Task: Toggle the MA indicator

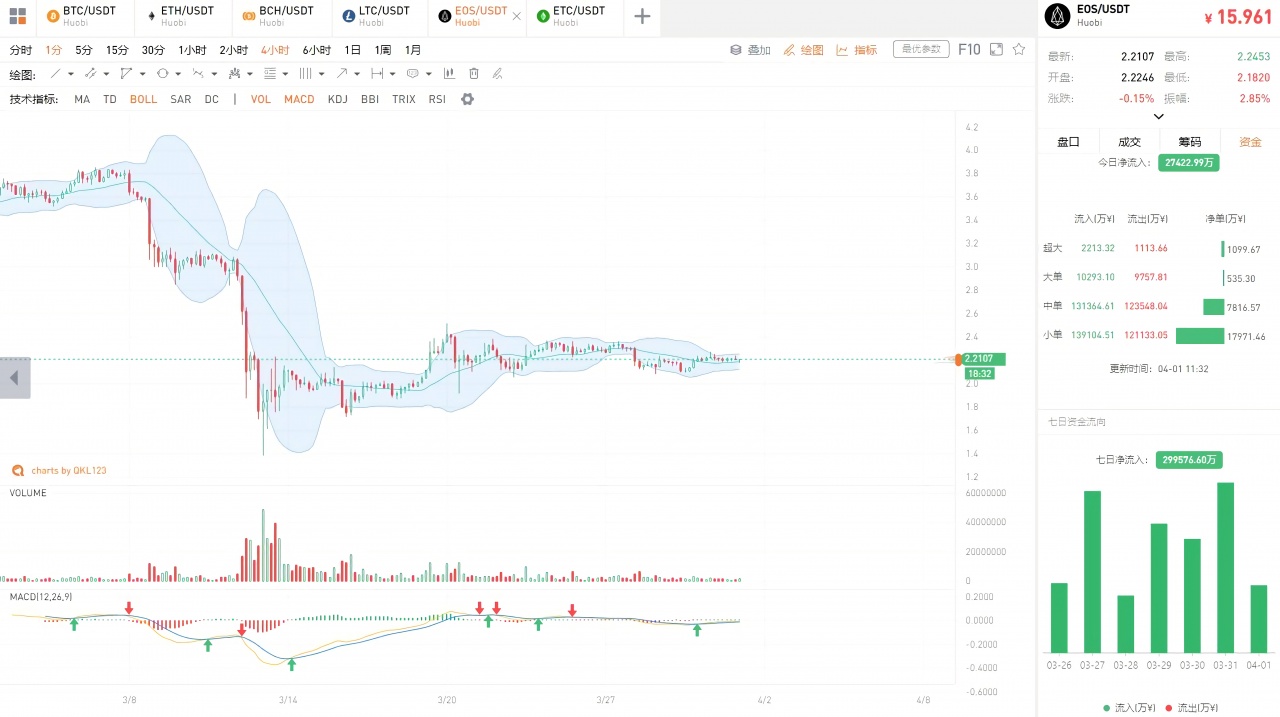Action: pyautogui.click(x=82, y=99)
